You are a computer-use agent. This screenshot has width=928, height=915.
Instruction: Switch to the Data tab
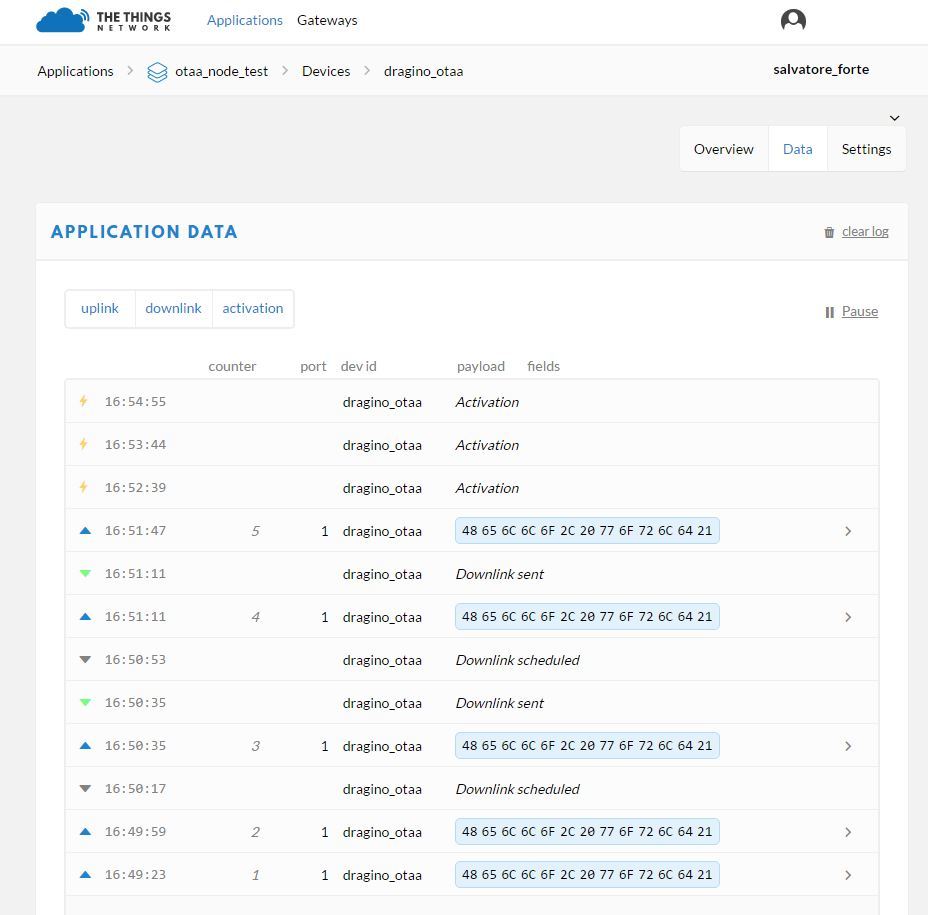pyautogui.click(x=797, y=149)
